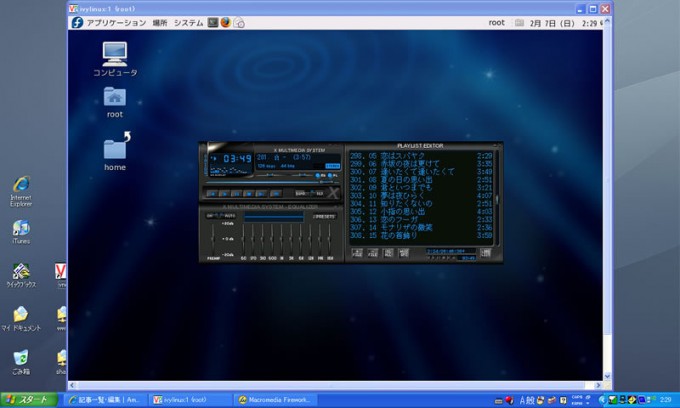Screen dimensions: 680x408
Task: Click the XMMS balance slider
Action: (302, 175)
